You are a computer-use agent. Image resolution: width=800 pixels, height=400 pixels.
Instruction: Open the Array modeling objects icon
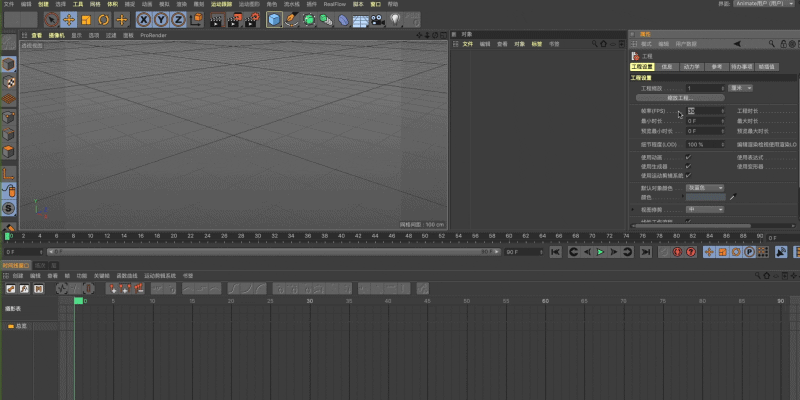coord(326,20)
